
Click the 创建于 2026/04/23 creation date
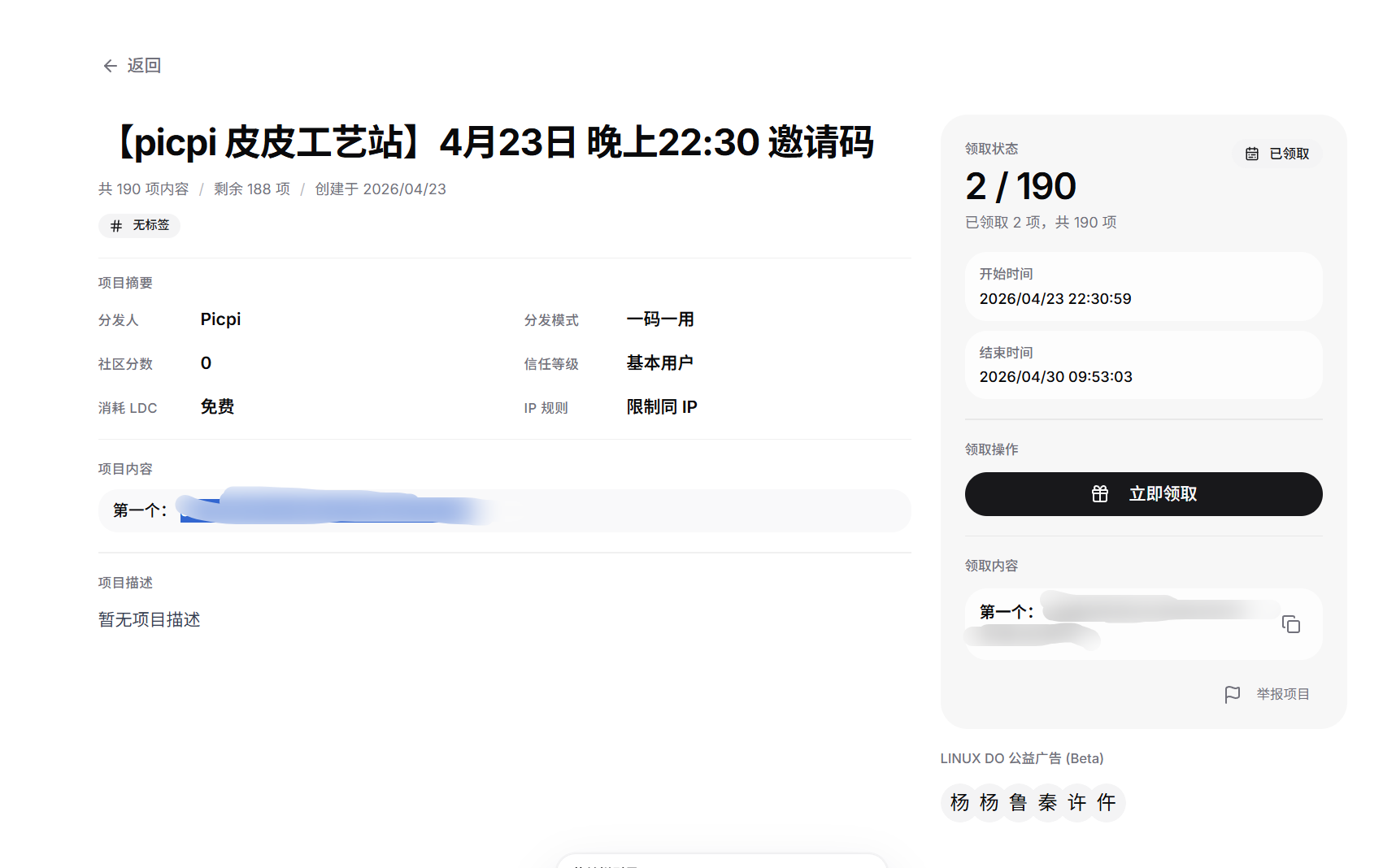tap(381, 189)
